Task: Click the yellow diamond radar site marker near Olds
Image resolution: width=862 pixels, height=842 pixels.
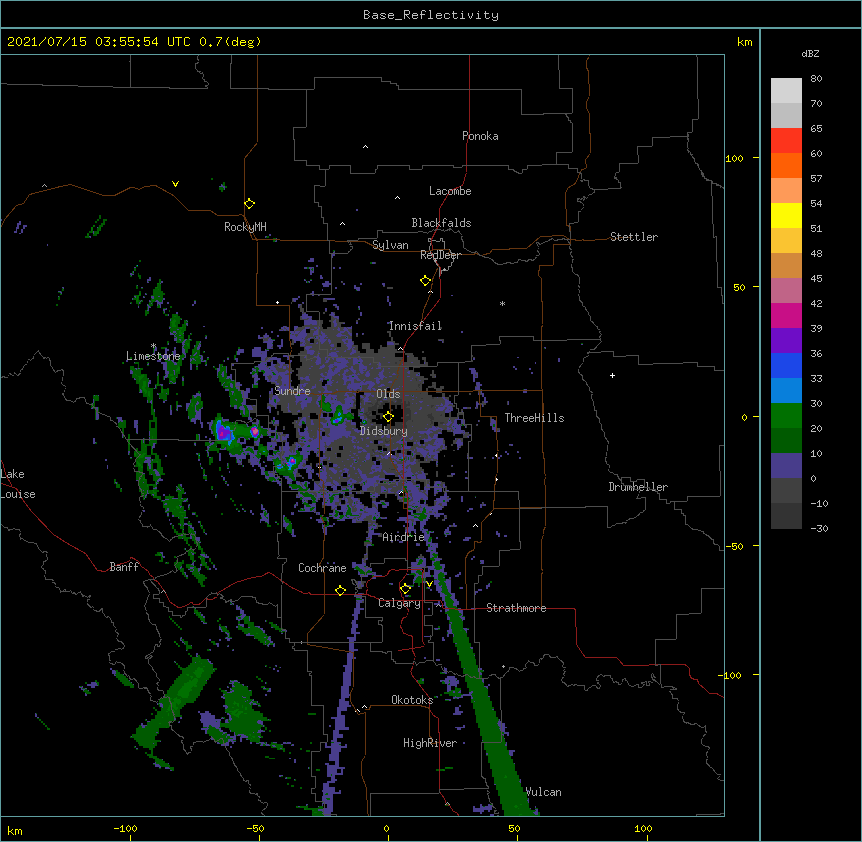Action: [388, 417]
